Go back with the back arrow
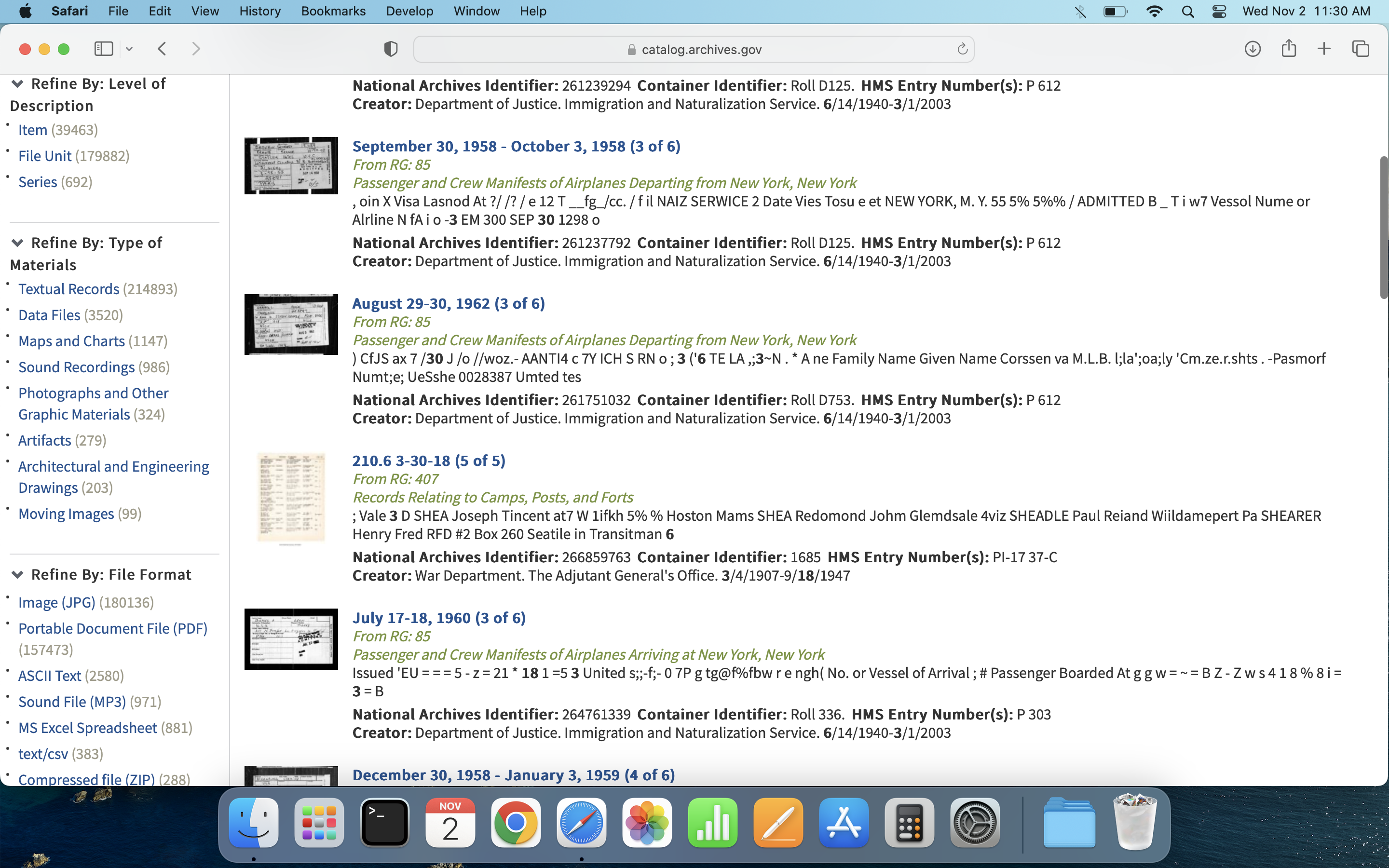1389x868 pixels. point(162,49)
